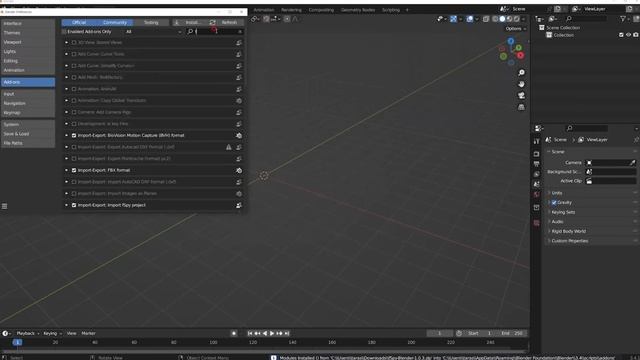This screenshot has width=640, height=360.
Task: Open the timeline Playback menu
Action: pyautogui.click(x=27, y=333)
